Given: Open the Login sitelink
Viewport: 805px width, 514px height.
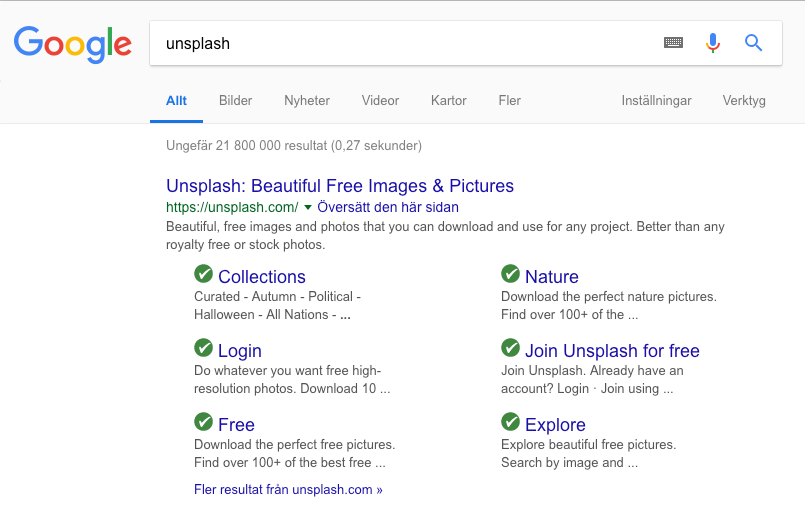Looking at the screenshot, I should 240,351.
